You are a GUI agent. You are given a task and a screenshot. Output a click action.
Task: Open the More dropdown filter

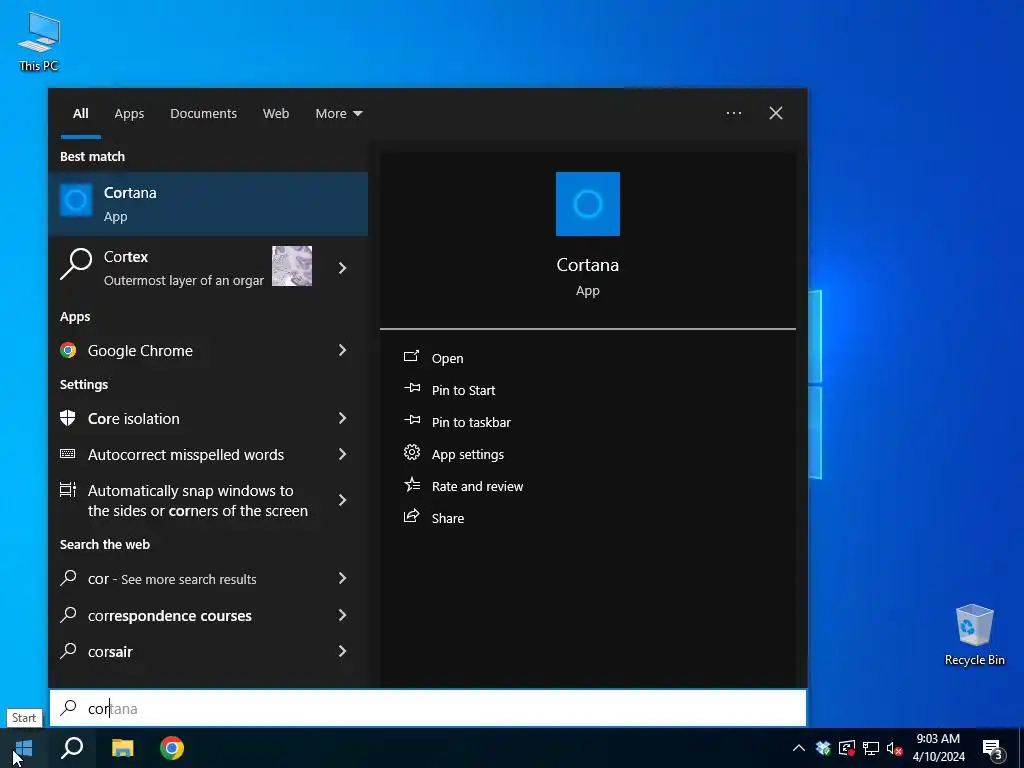[x=338, y=113]
